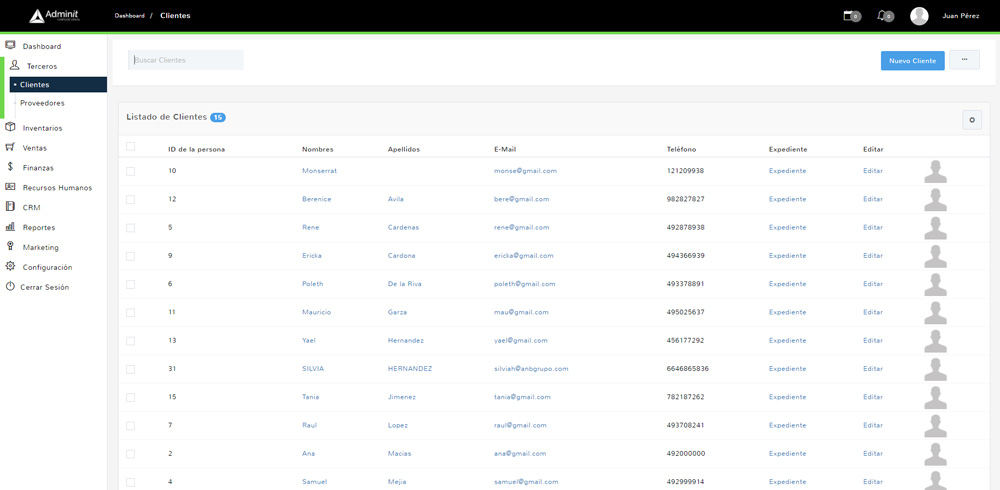Open the list settings gear dropdown
The image size is (1000, 490).
971,120
